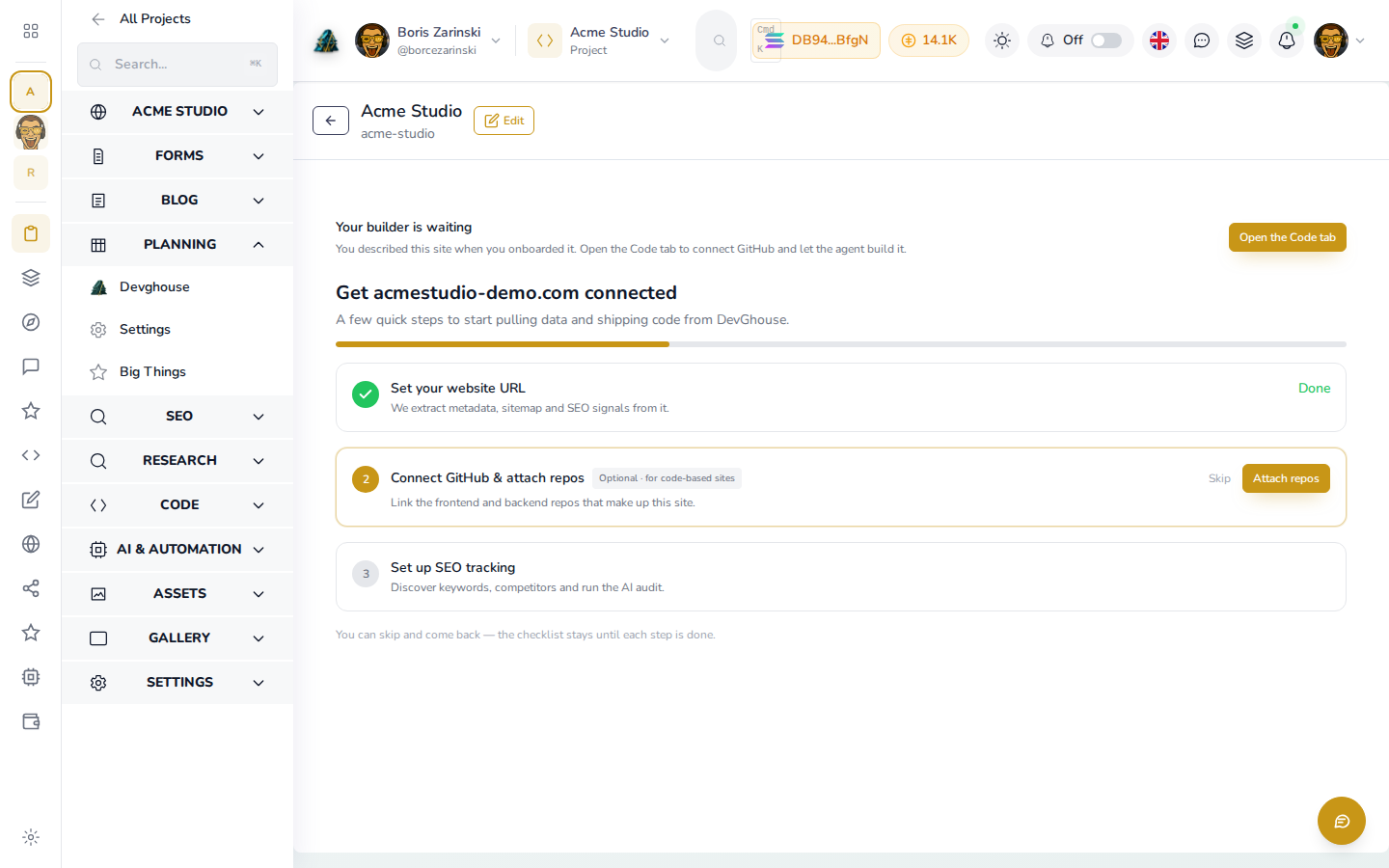This screenshot has height=868, width=1389.
Task: Skip the Connect GitHub step
Action: pos(1219,478)
